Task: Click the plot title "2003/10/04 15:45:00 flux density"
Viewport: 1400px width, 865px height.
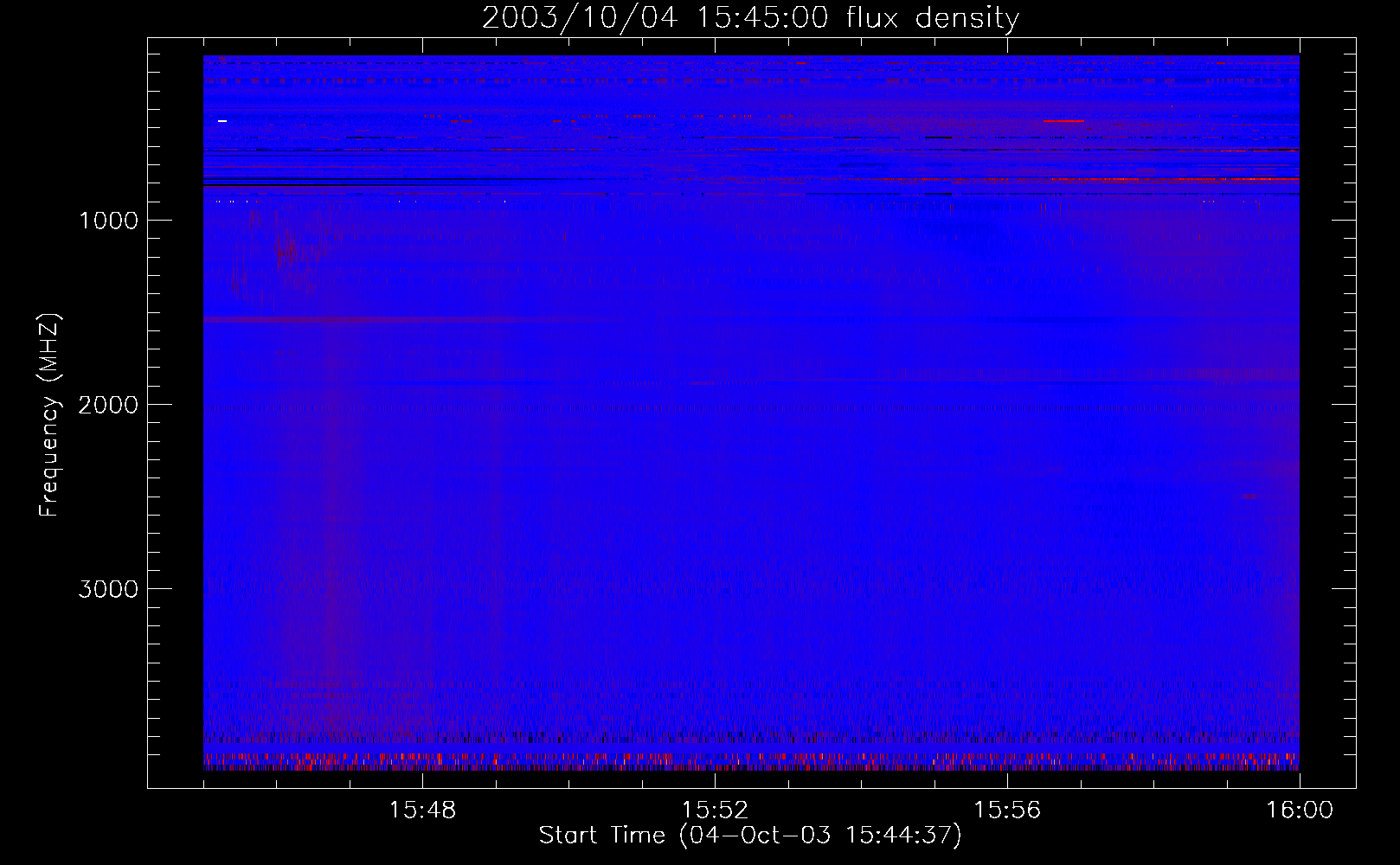Action: 750,17
